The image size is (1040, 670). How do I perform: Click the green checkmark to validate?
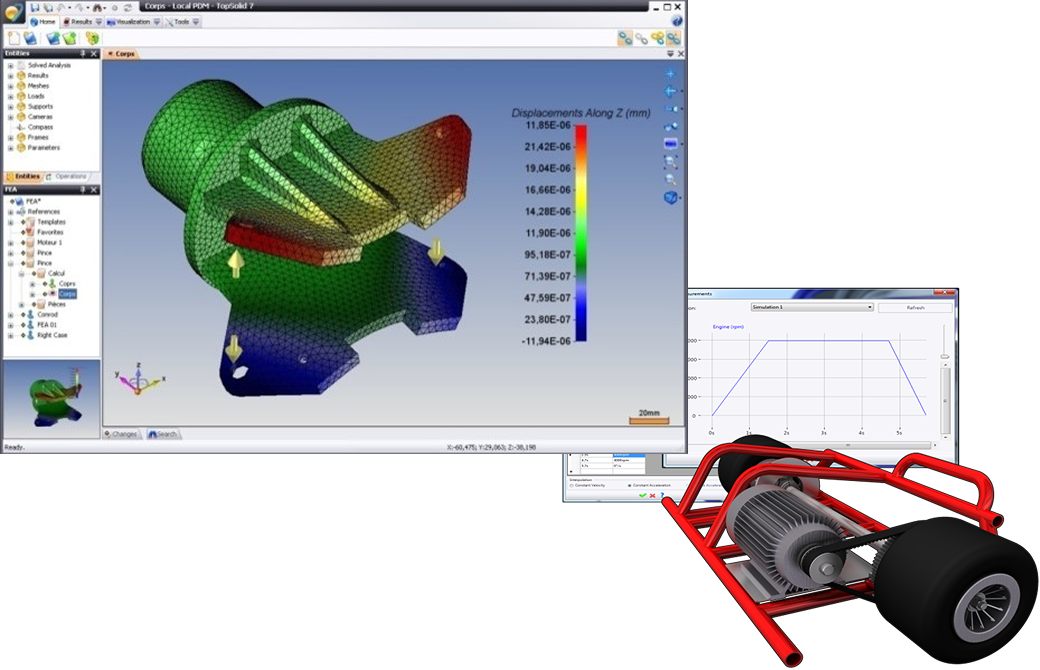click(642, 495)
